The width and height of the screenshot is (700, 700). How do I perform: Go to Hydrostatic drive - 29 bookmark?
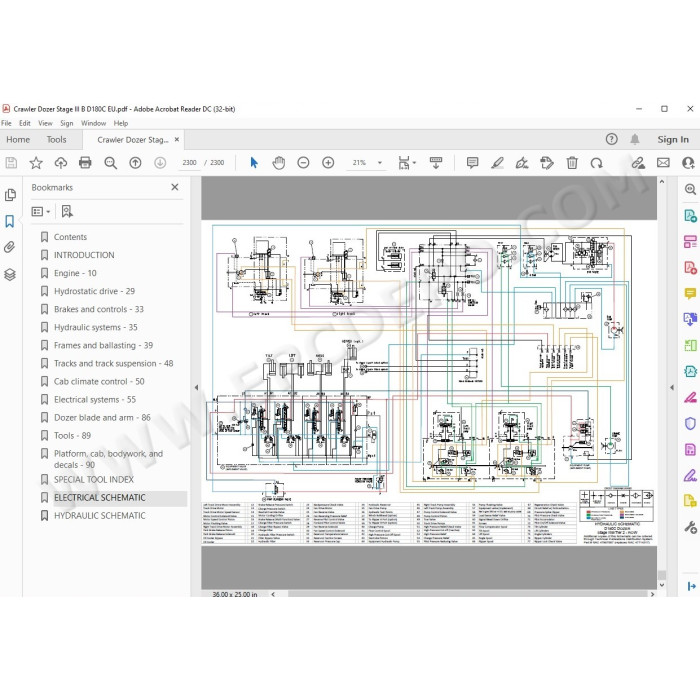94,291
